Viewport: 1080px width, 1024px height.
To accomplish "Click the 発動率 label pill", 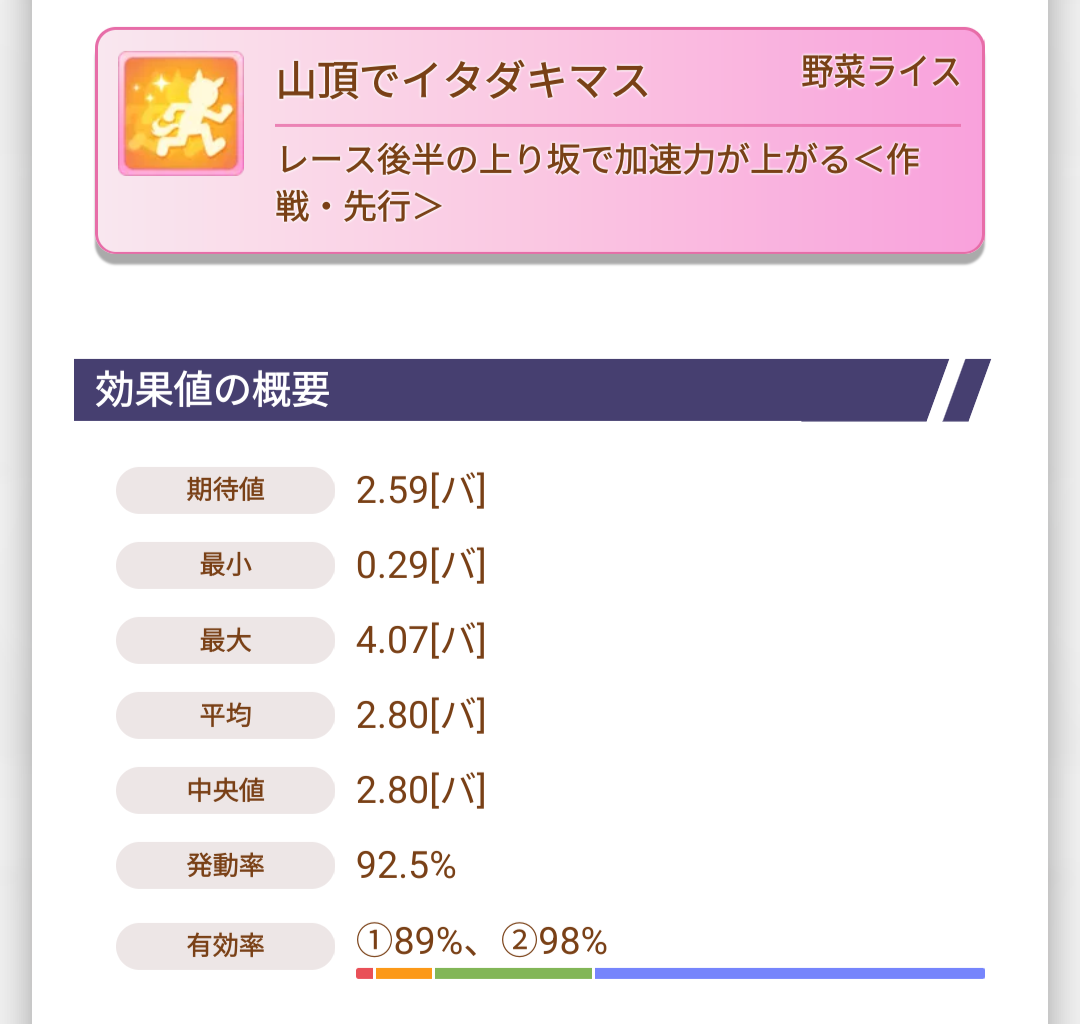I will pos(225,865).
